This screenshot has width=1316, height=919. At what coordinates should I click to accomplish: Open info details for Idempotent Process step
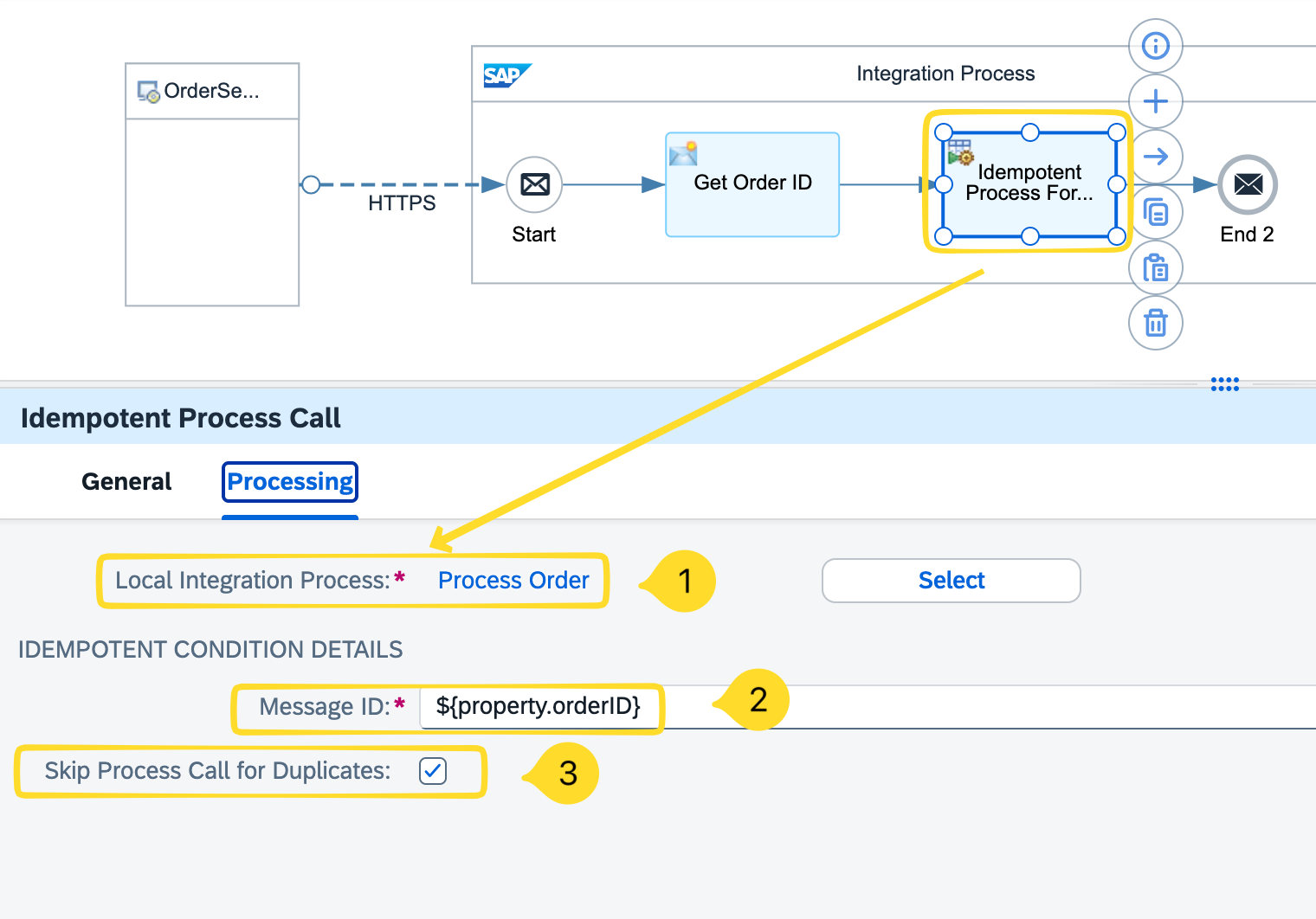[x=1155, y=46]
